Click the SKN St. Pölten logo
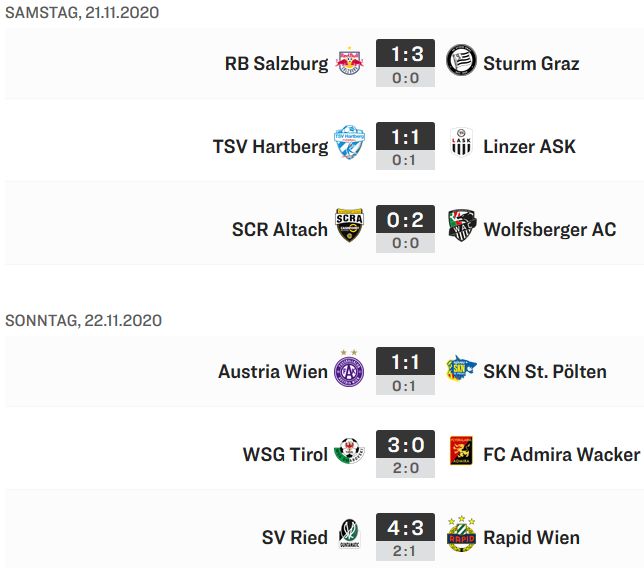This screenshot has width=644, height=568. click(x=461, y=370)
